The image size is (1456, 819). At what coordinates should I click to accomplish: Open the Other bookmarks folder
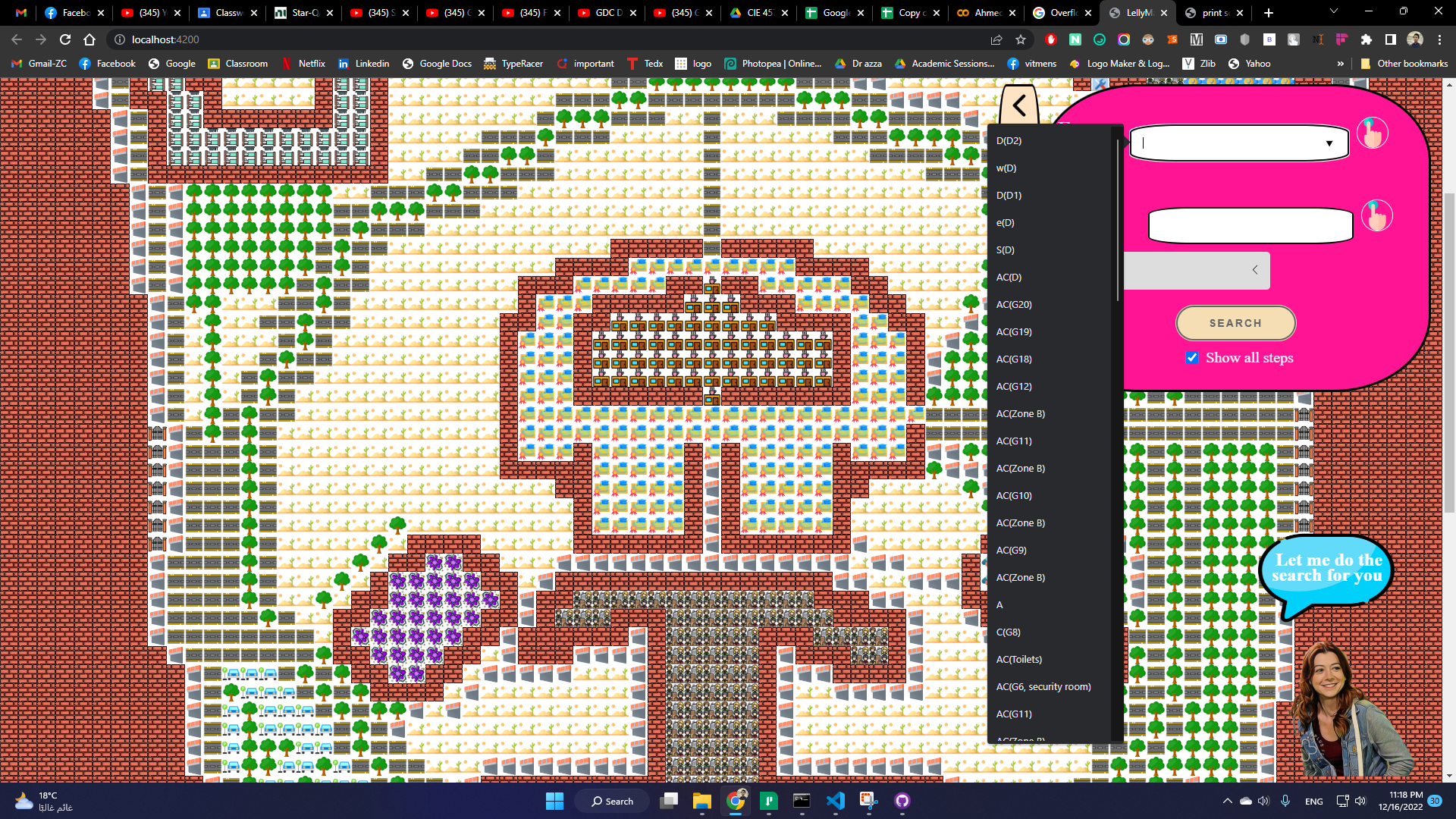pyautogui.click(x=1404, y=64)
